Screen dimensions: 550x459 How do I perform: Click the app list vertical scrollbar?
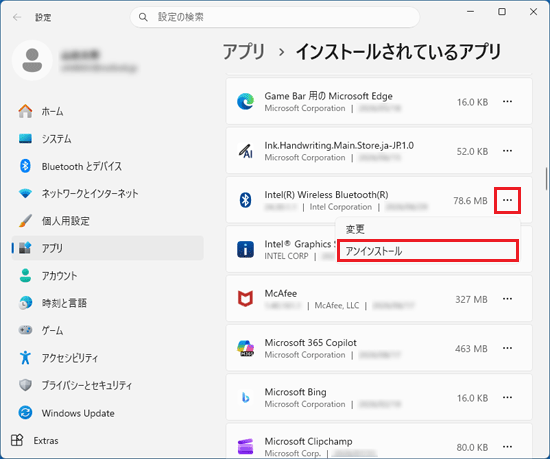tap(546, 179)
